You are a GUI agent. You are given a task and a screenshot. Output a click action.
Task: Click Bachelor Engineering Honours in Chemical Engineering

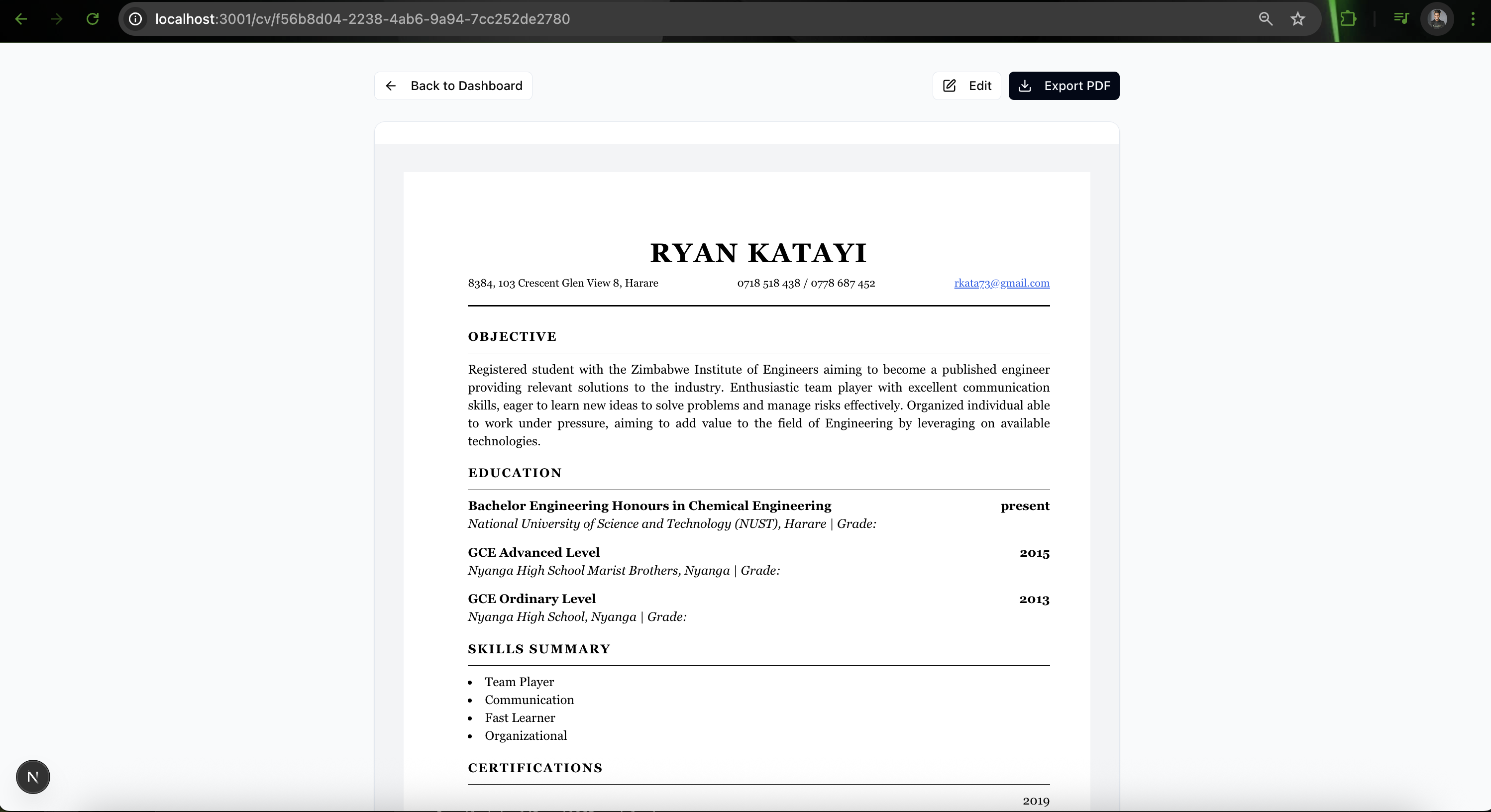coord(649,506)
